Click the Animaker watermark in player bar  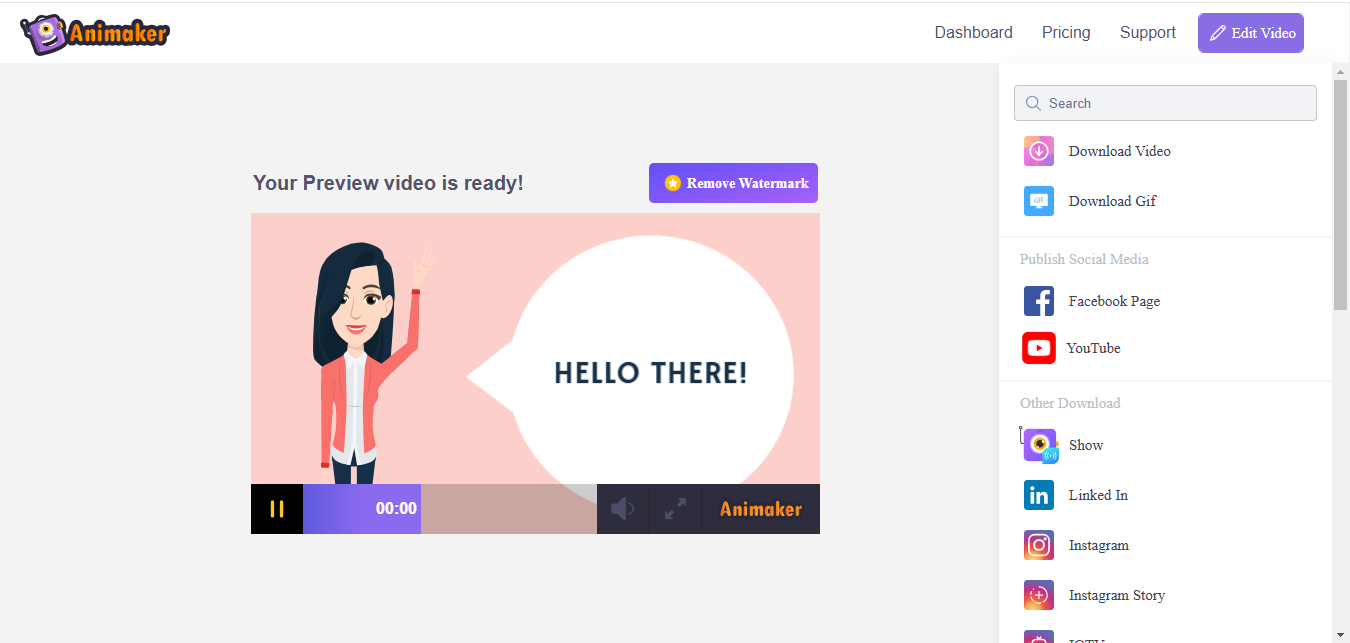(x=761, y=509)
